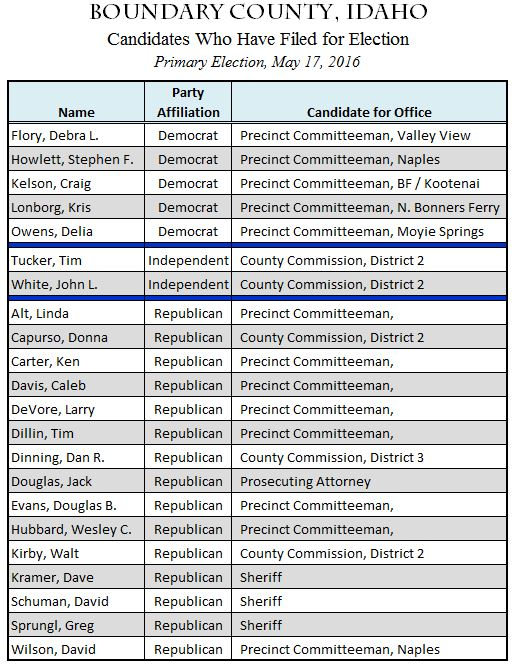
Task: Select the Sprungl, Greg name cell
Action: [x=76, y=625]
